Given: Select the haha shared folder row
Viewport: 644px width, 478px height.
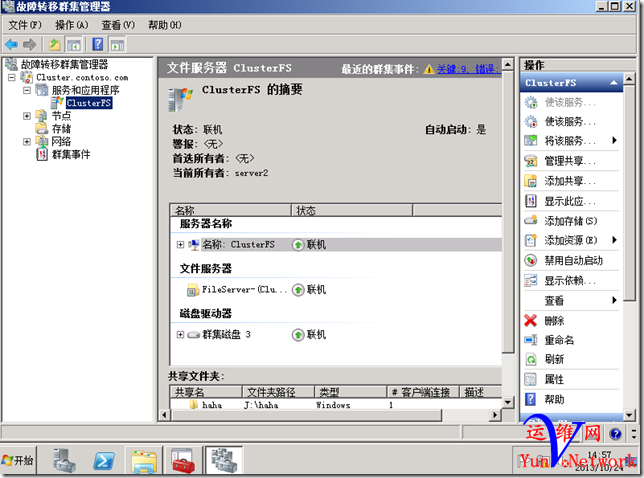Looking at the screenshot, I should [336, 405].
